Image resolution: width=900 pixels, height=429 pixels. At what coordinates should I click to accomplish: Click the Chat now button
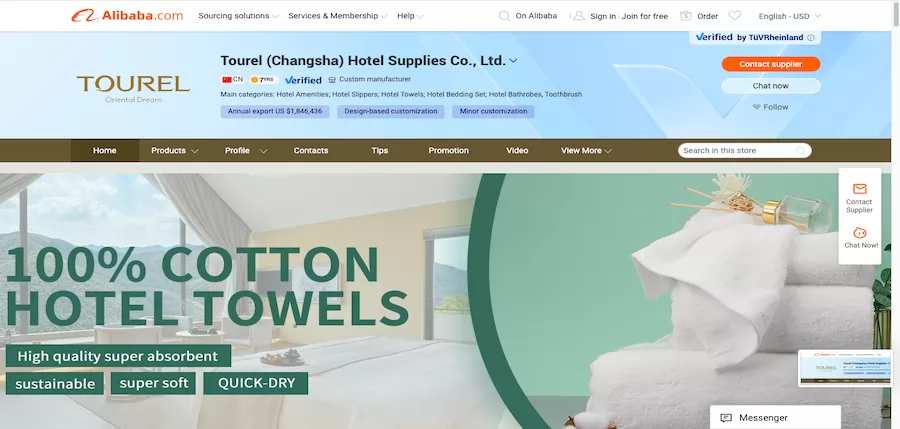coord(771,86)
